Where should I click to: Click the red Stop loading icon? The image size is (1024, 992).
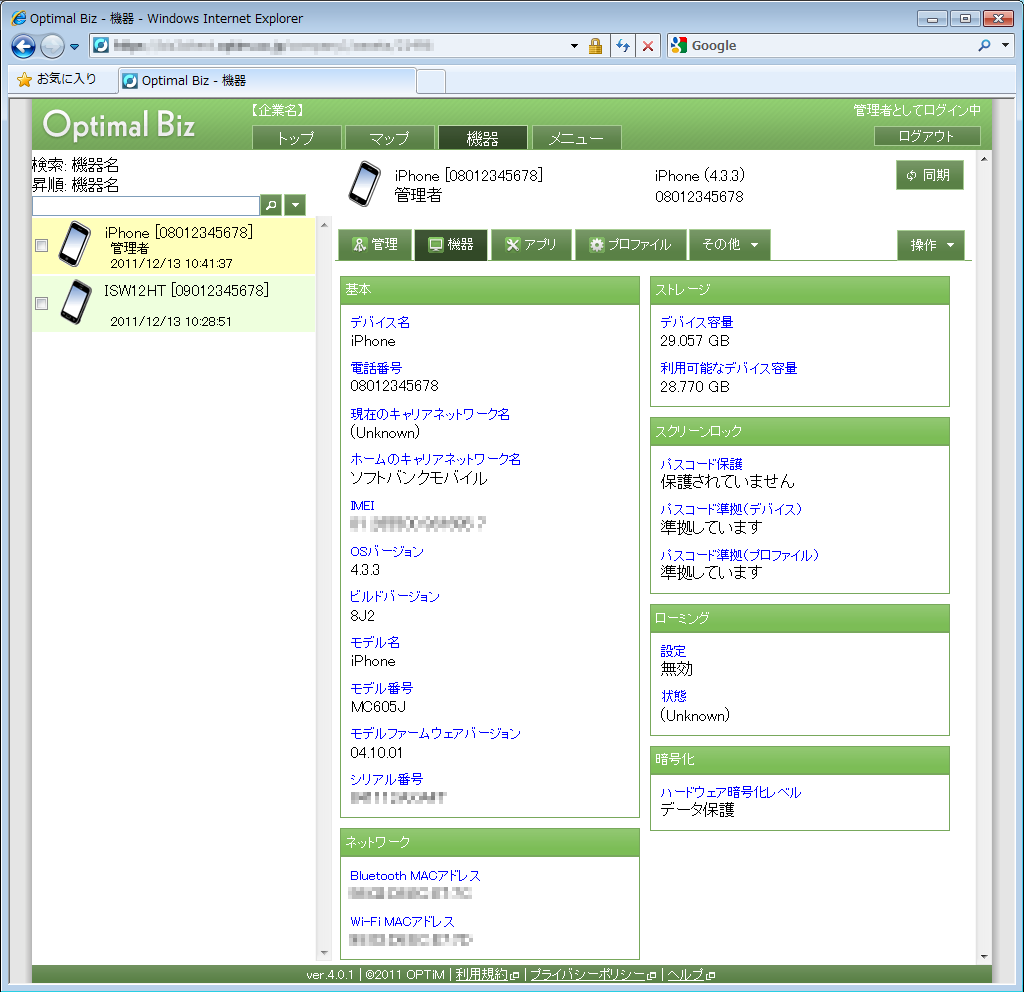648,46
